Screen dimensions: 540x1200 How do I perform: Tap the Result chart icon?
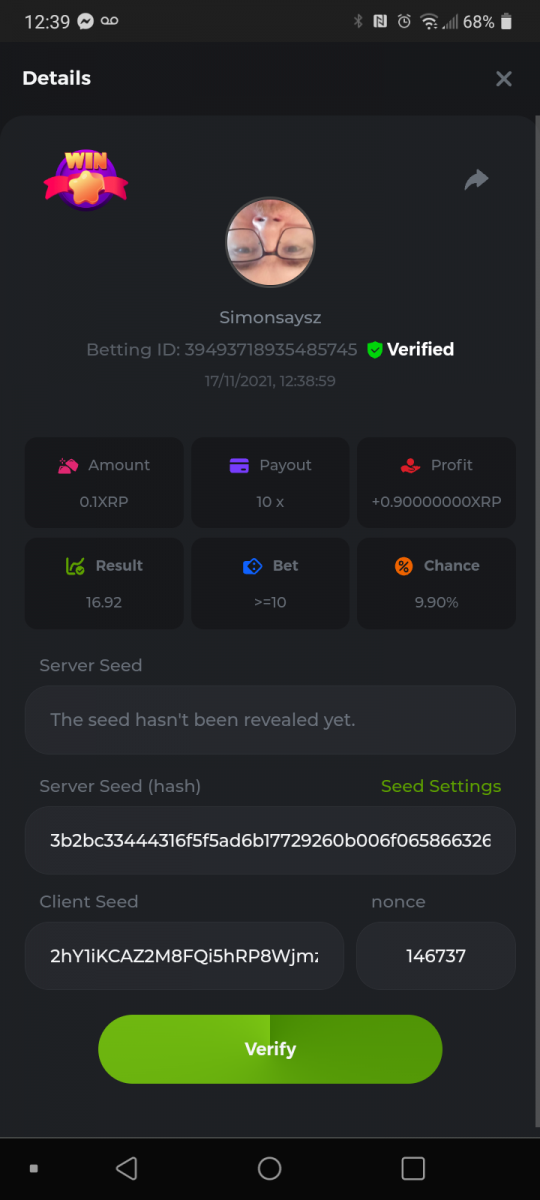[x=74, y=566]
